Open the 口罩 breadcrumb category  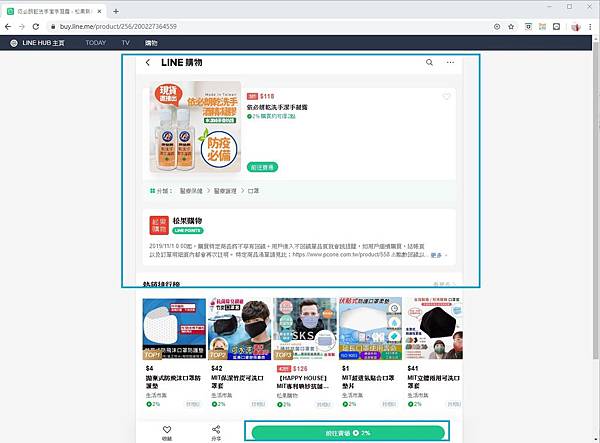(253, 191)
